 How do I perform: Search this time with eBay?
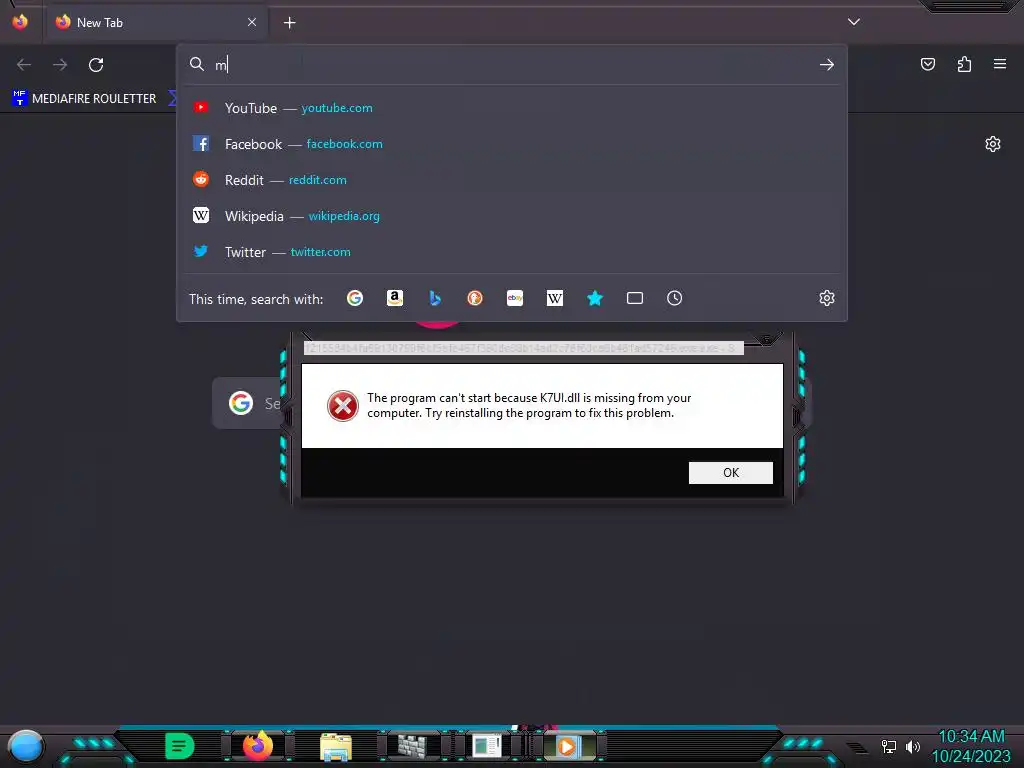[x=515, y=298]
